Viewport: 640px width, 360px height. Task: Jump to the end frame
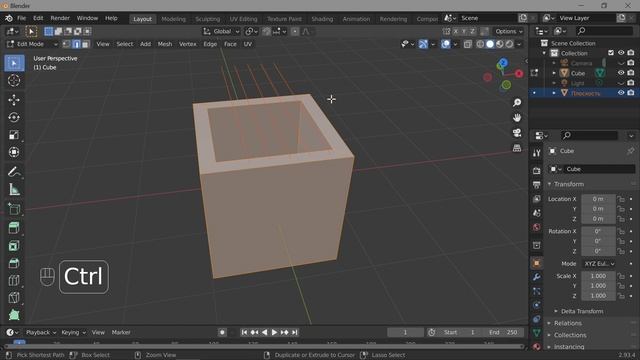tap(295, 333)
